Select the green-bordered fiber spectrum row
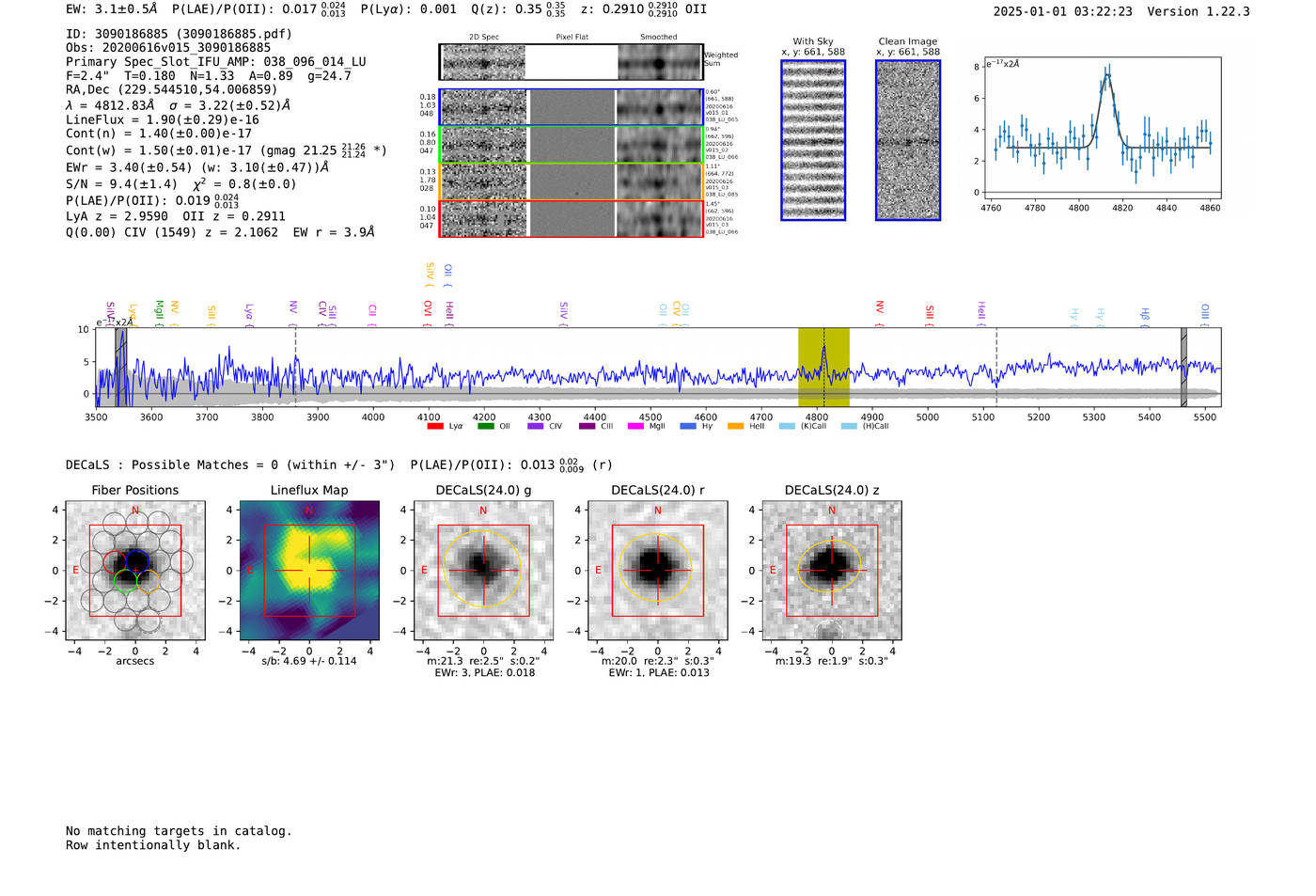This screenshot has height=896, width=1316. 572,144
